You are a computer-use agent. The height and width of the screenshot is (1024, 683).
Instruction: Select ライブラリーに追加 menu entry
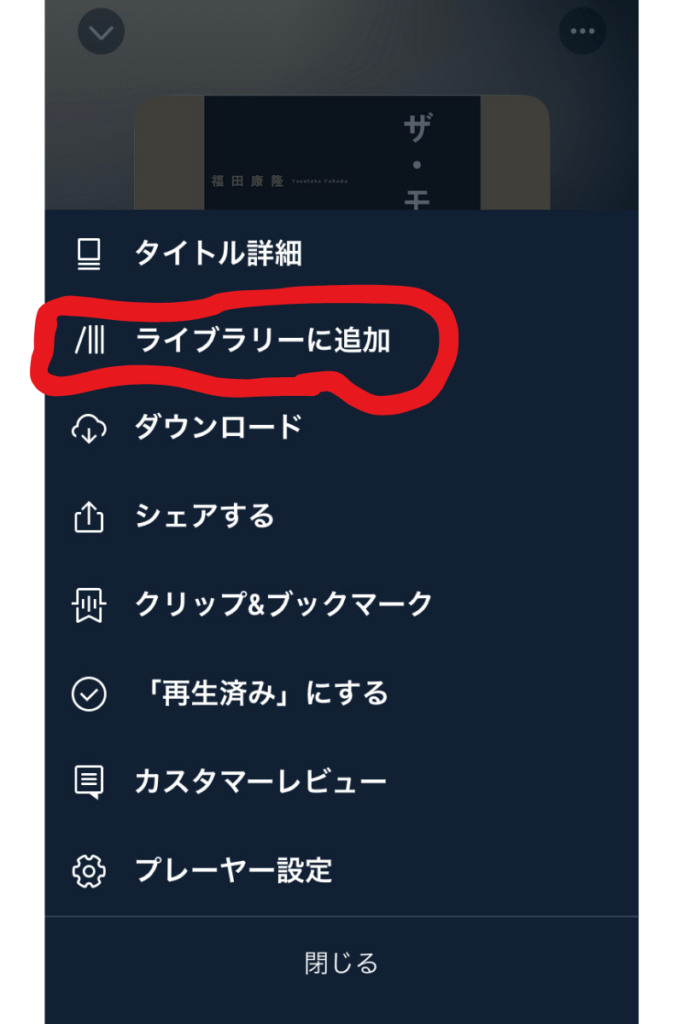pyautogui.click(x=342, y=340)
